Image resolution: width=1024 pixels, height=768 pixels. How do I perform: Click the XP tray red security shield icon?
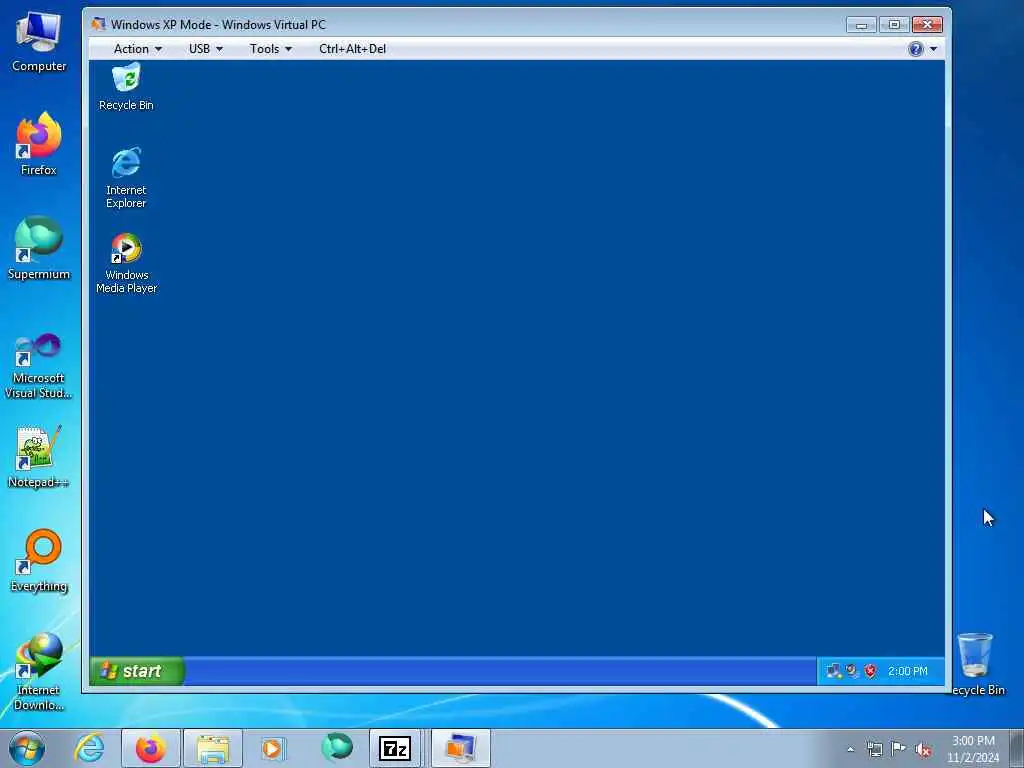point(871,671)
